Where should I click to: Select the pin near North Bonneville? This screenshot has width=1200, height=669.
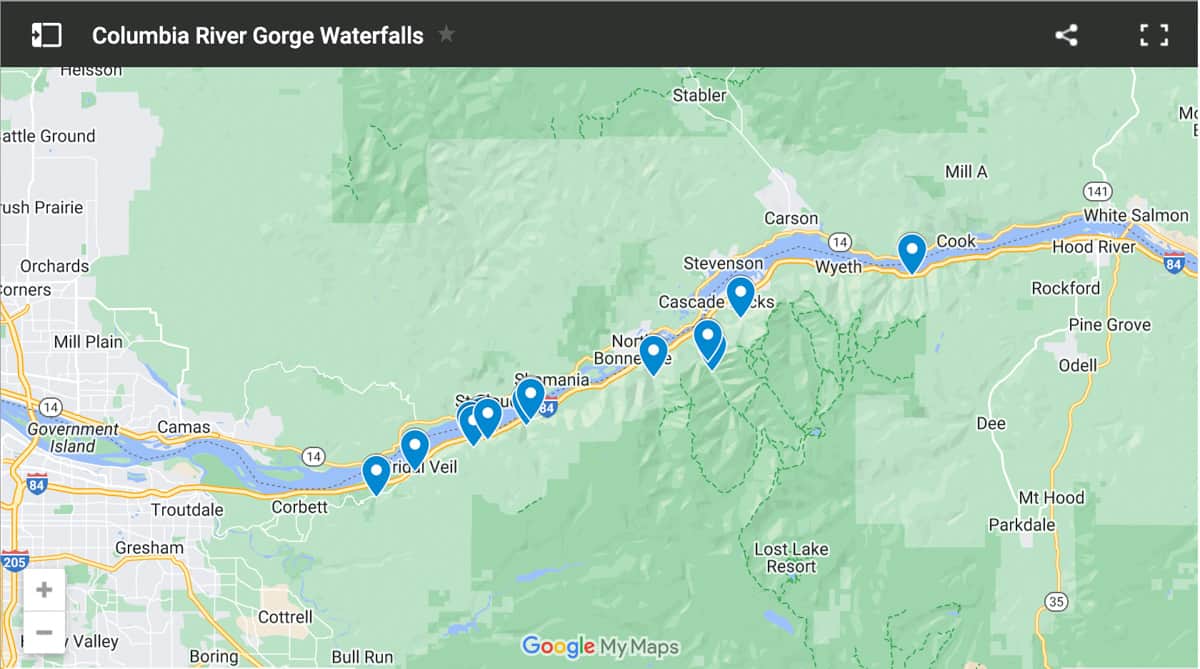click(653, 355)
